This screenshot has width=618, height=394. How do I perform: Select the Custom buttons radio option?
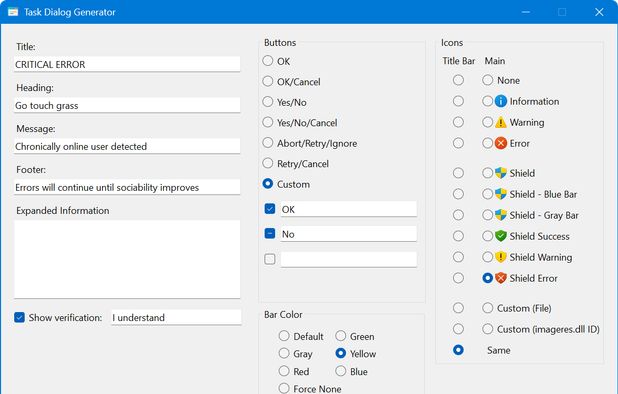pos(268,184)
